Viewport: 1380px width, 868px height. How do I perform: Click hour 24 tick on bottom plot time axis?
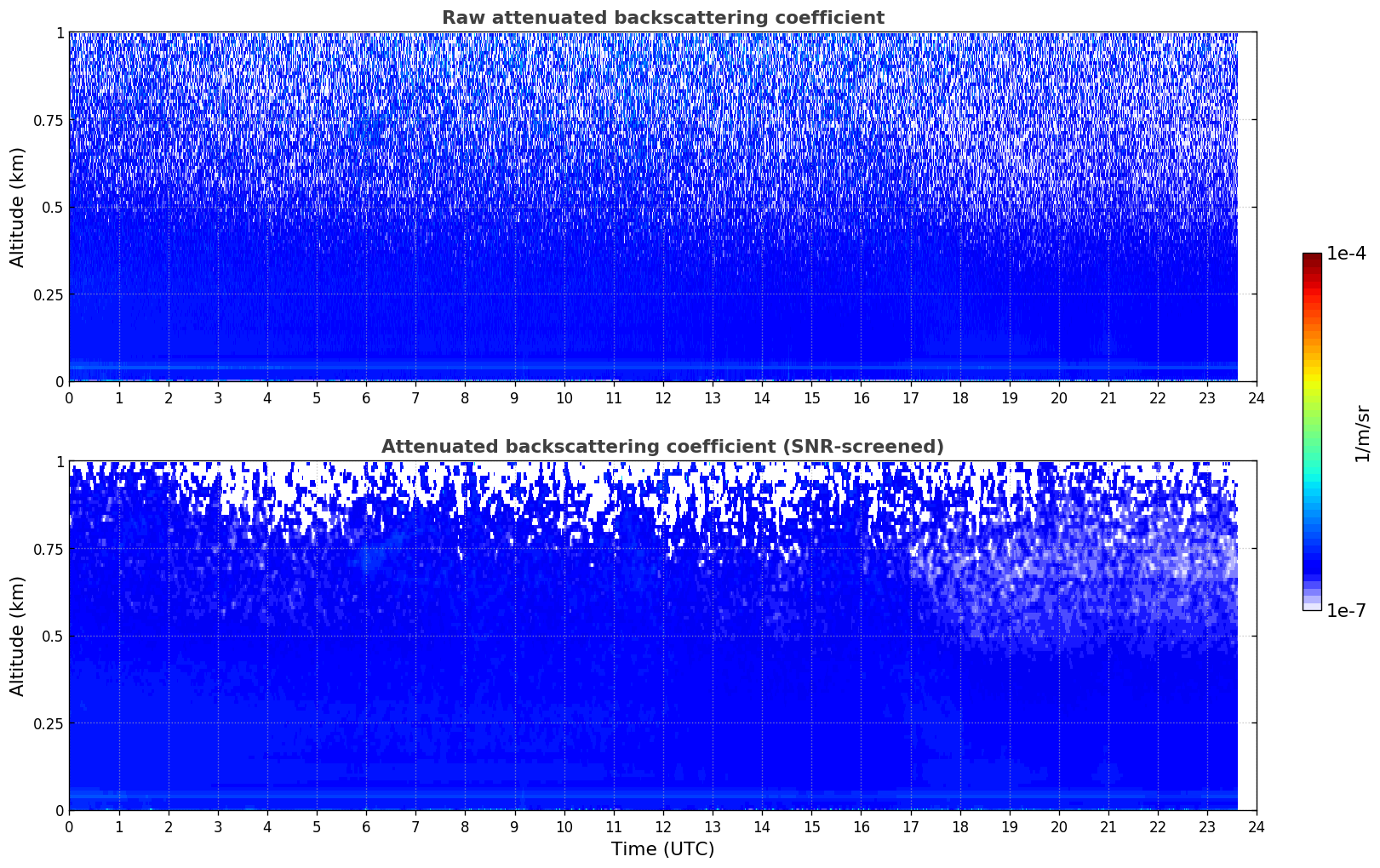coord(1257,826)
